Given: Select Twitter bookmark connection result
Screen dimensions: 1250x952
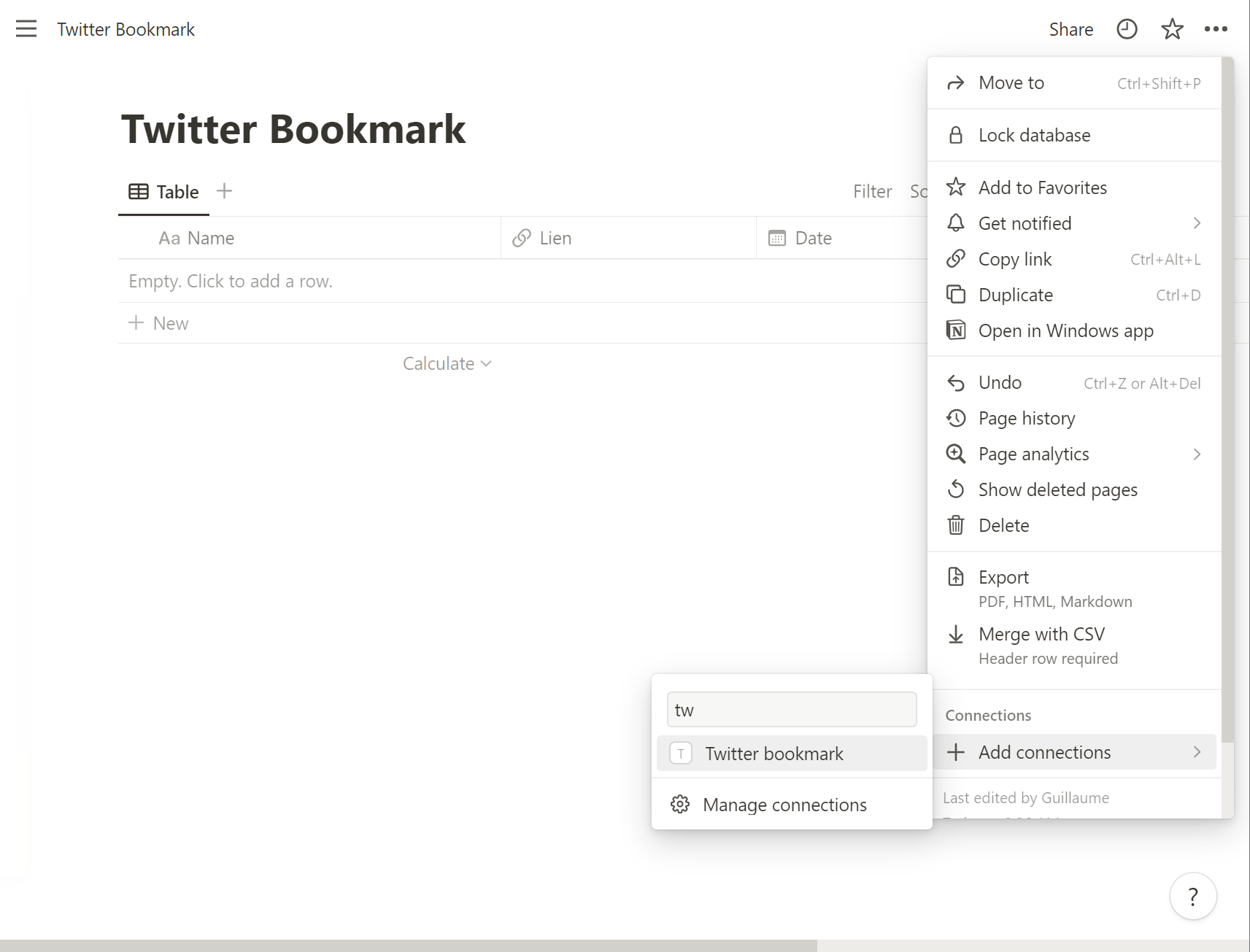Looking at the screenshot, I should [792, 754].
